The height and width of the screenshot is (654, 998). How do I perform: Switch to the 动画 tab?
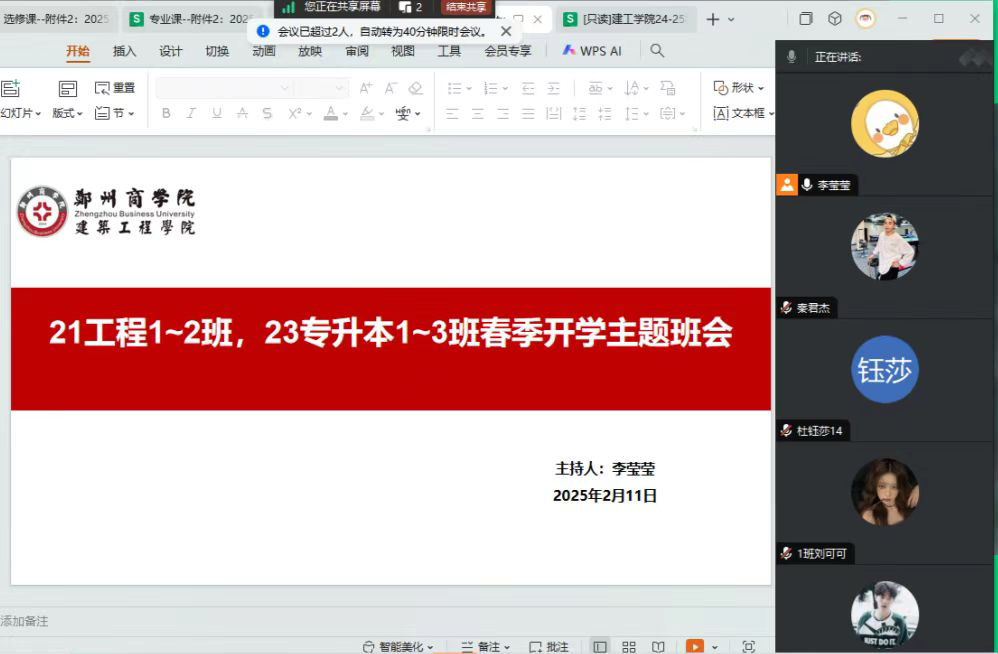[x=264, y=51]
